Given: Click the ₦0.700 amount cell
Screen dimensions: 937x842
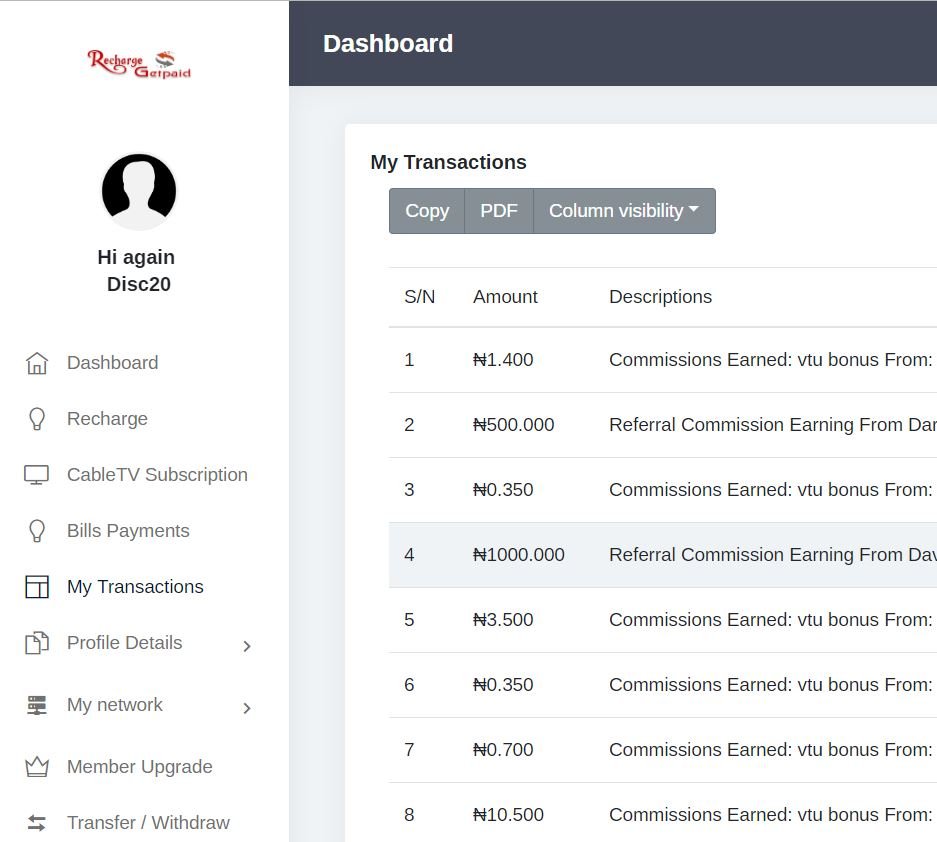Looking at the screenshot, I should point(503,750).
